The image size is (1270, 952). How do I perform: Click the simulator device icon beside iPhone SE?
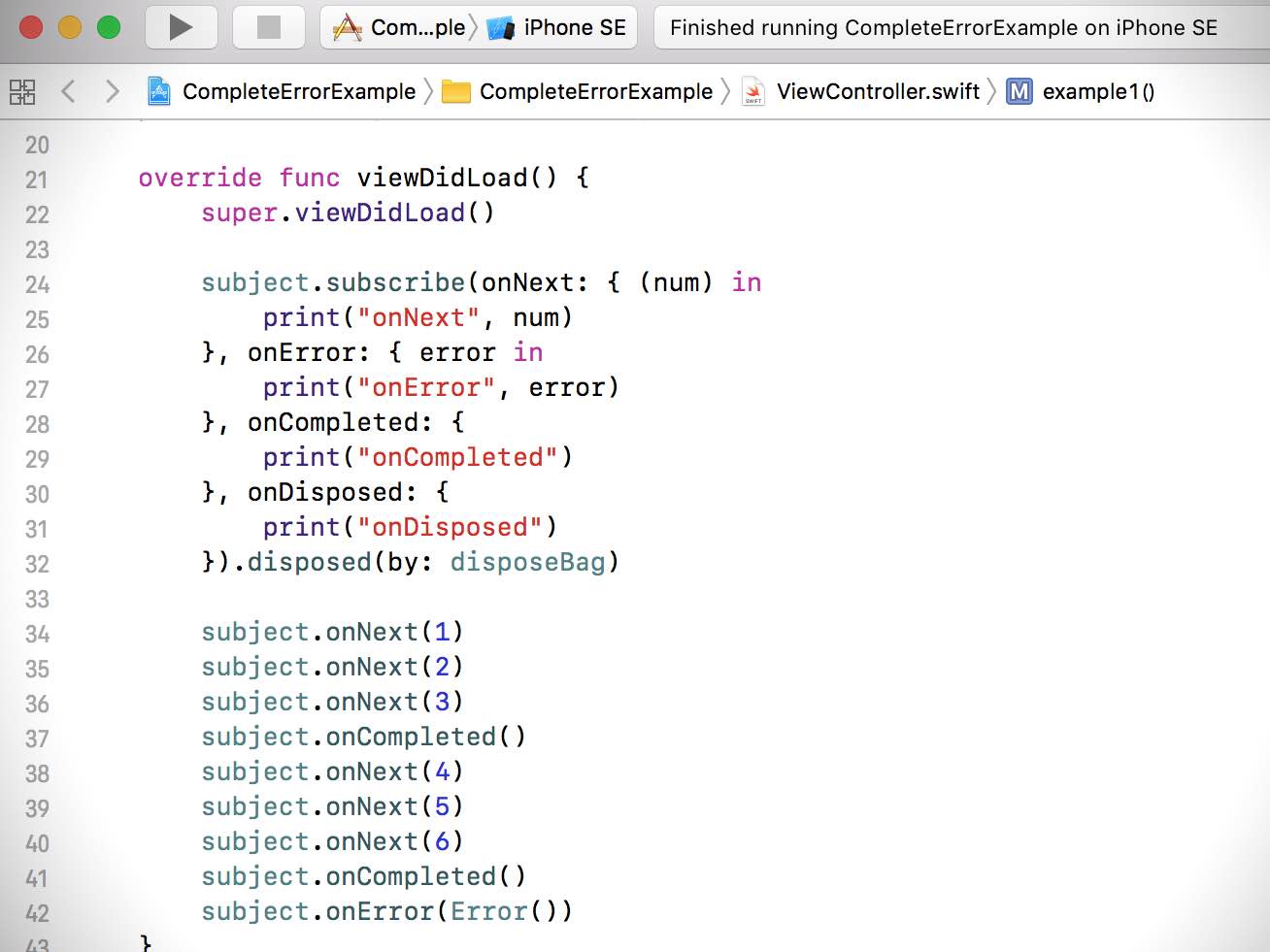click(x=501, y=27)
